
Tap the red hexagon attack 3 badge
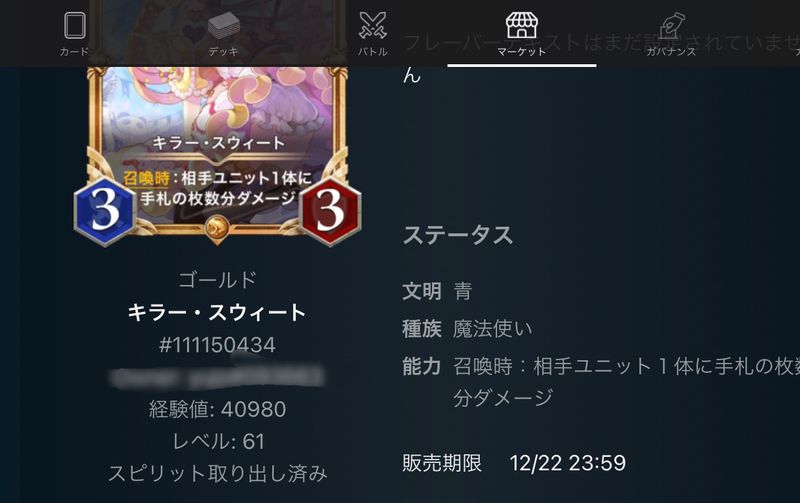pos(331,211)
